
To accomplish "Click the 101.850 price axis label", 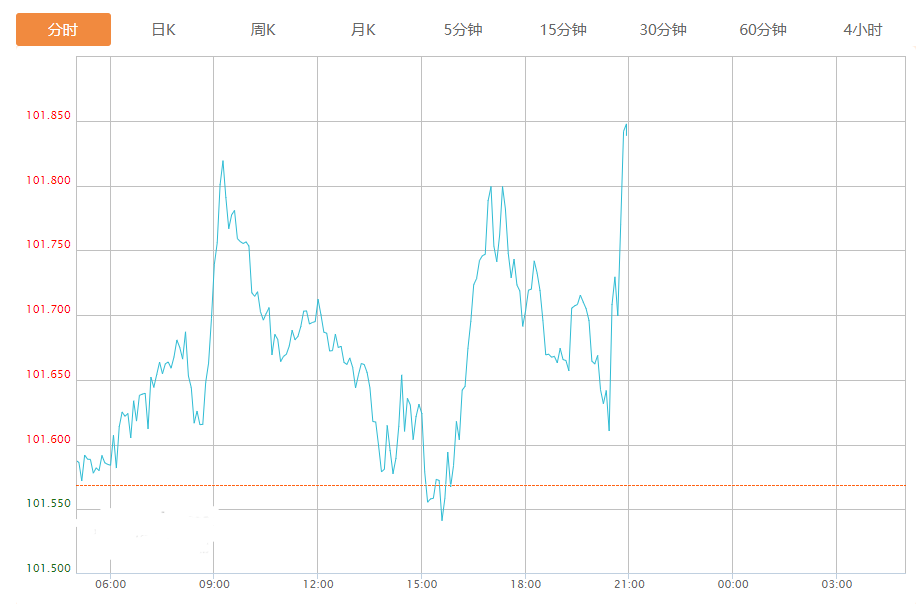I will pos(49,116).
